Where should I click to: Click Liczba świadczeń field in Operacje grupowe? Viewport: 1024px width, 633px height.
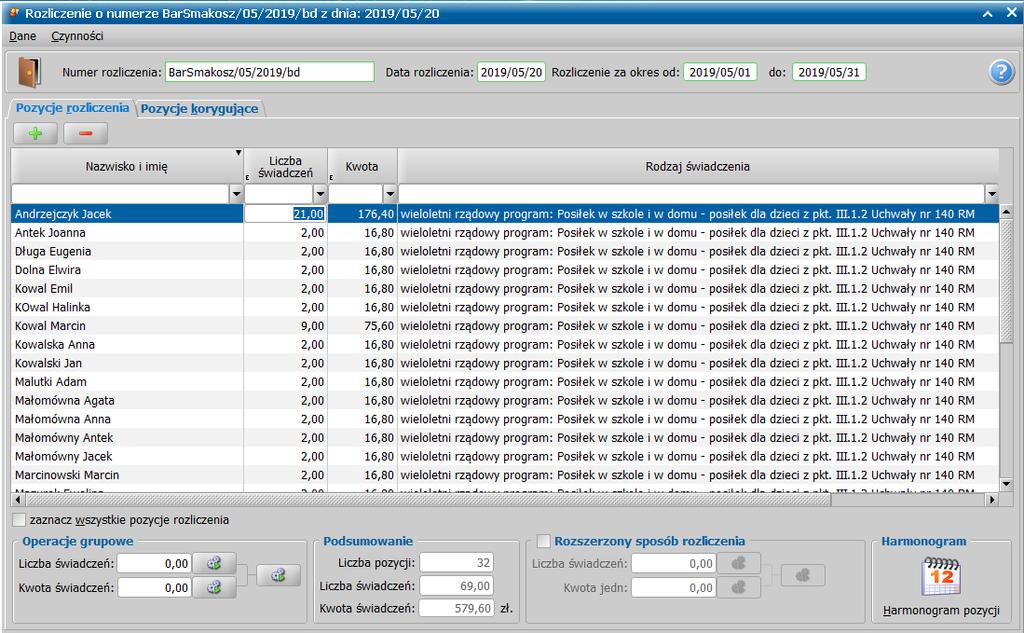(154, 563)
